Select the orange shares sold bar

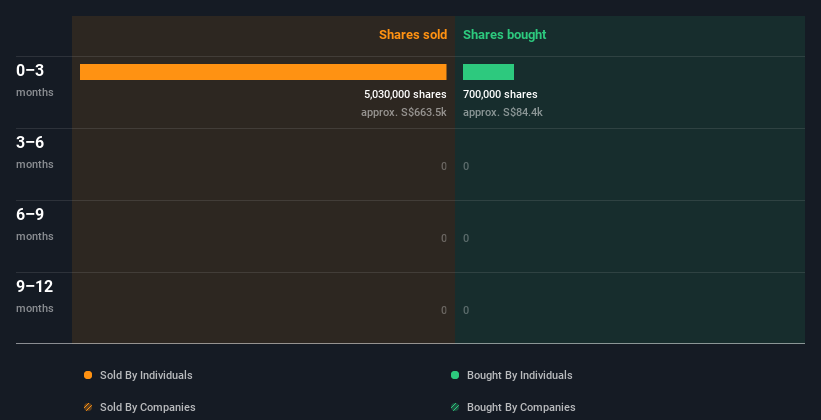tap(263, 72)
